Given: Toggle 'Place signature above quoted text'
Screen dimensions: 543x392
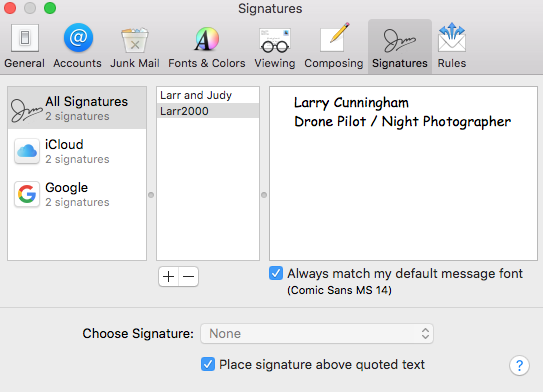Looking at the screenshot, I should pyautogui.click(x=208, y=364).
